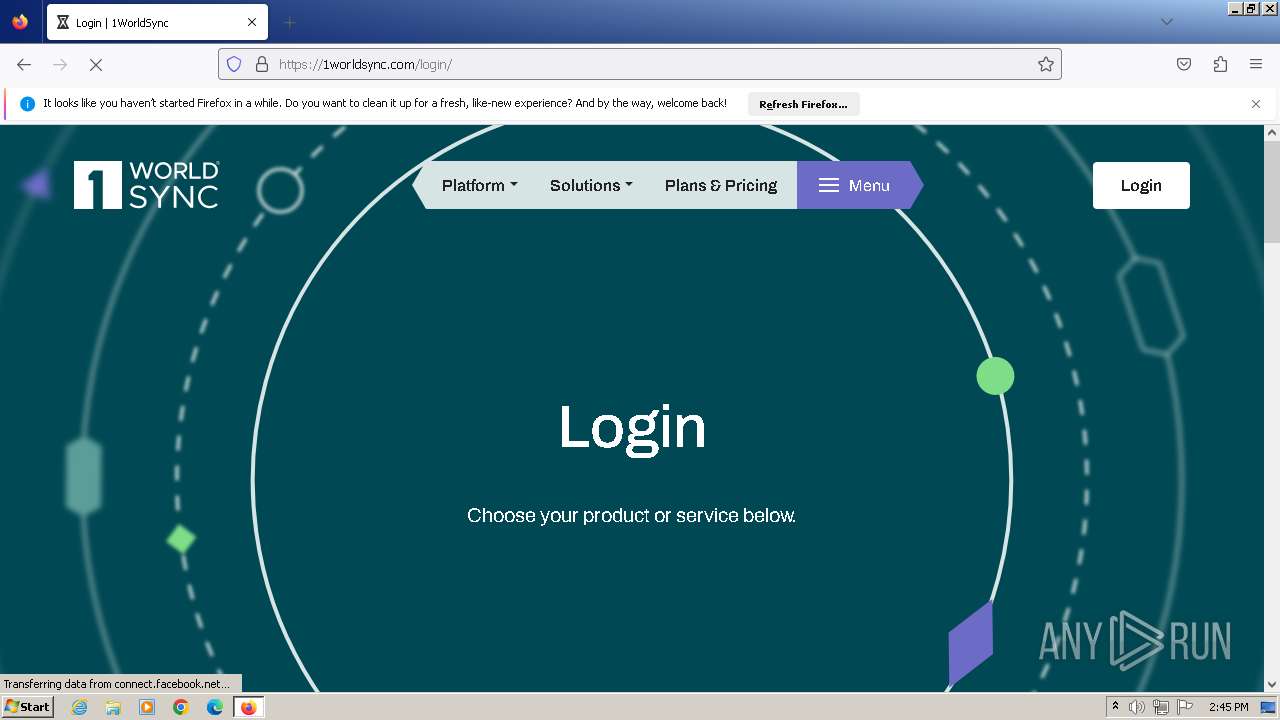Image resolution: width=1280 pixels, height=720 pixels.
Task: Click "Choose your product or service below." text
Action: click(x=632, y=516)
